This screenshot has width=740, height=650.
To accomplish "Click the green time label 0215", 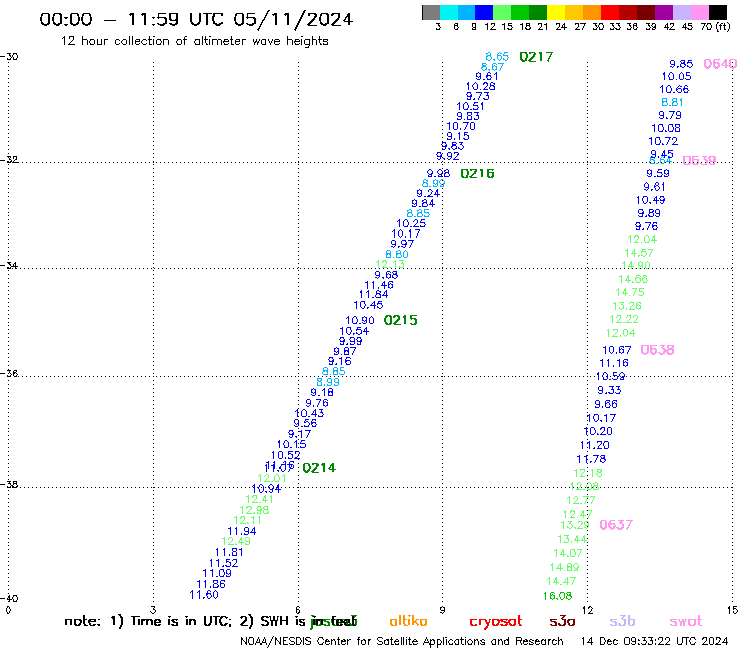I will click(x=400, y=321).
